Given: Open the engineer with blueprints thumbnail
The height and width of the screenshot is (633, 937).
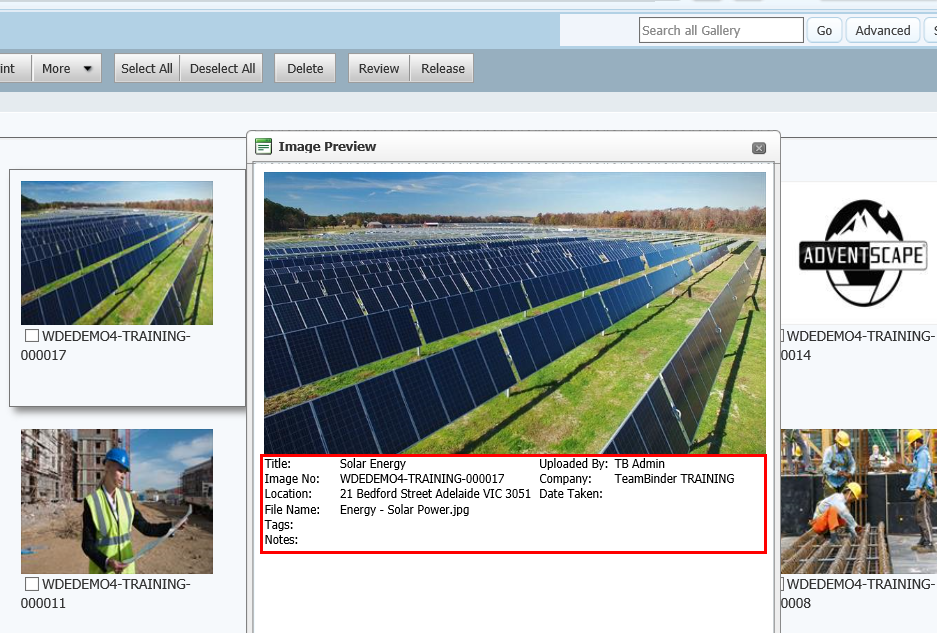Looking at the screenshot, I should 117,501.
